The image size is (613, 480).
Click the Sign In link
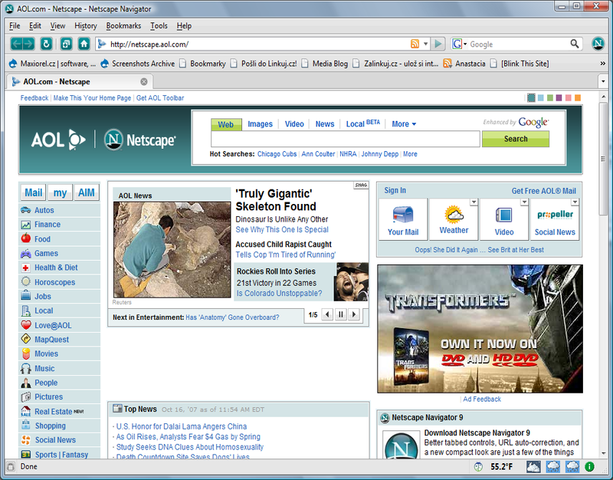[395, 190]
